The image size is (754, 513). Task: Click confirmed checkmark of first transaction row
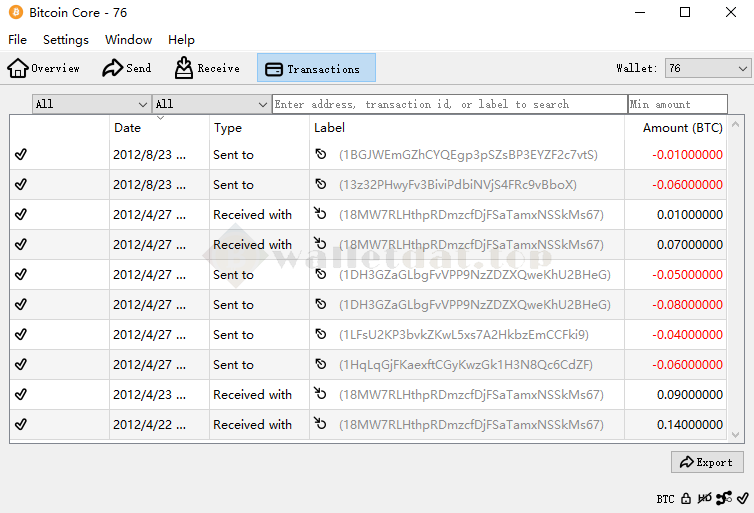[x=21, y=155]
